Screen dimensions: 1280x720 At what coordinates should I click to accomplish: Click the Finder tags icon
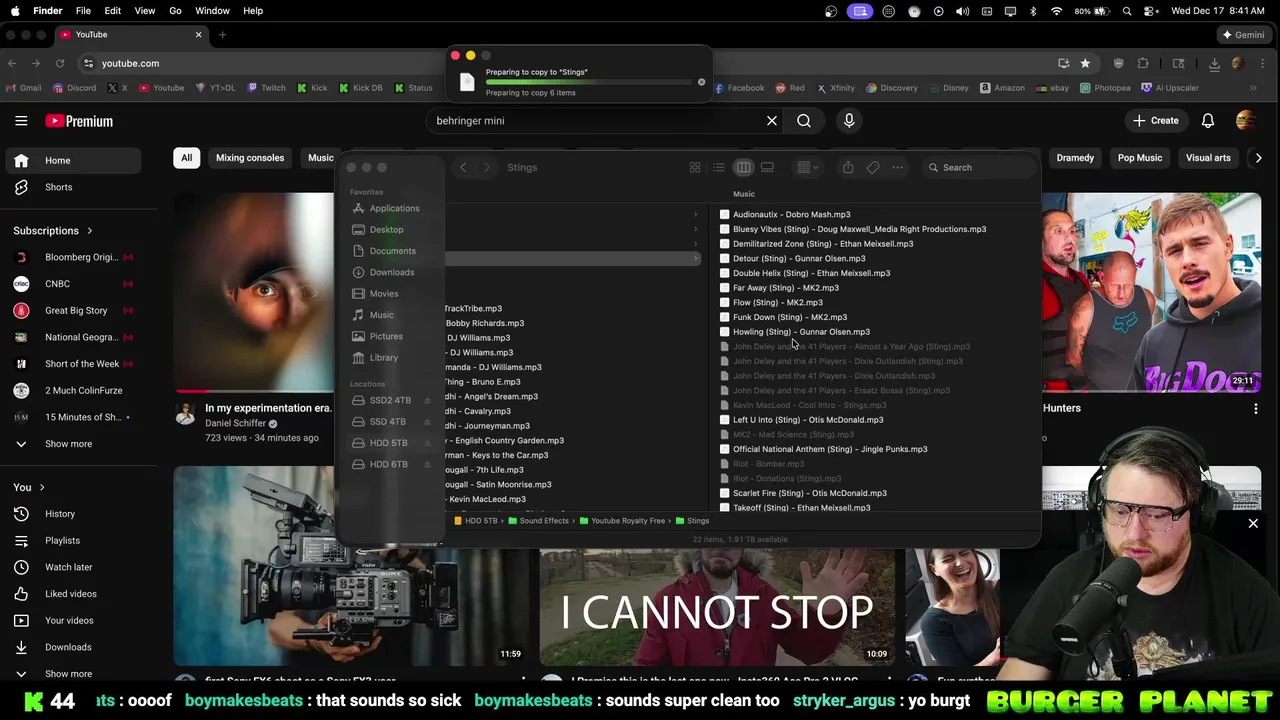[x=873, y=167]
